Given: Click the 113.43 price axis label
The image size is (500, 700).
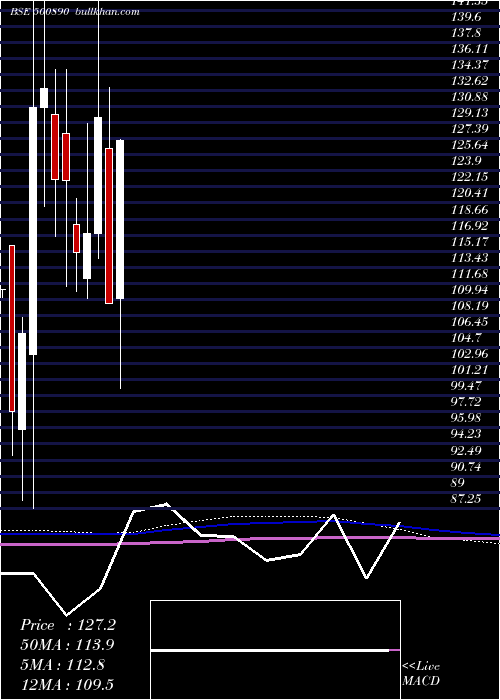Looking at the screenshot, I should (x=469, y=258).
